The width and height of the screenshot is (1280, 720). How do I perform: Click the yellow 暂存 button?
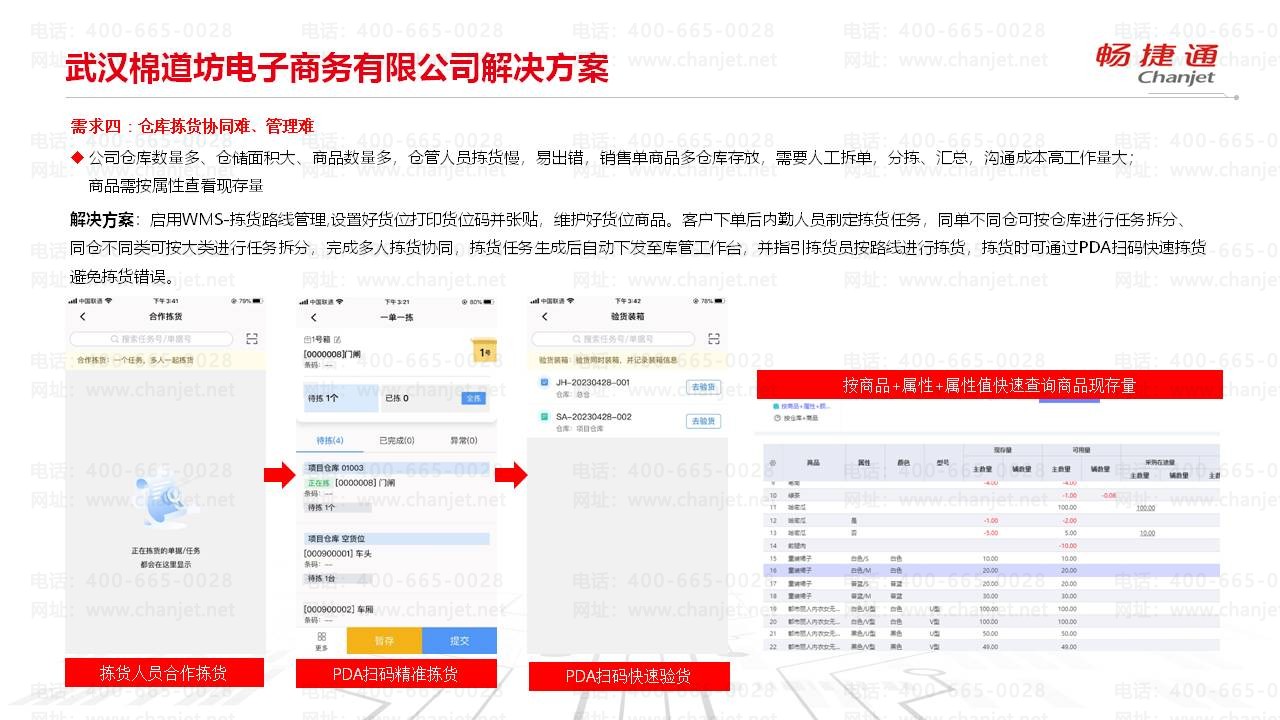point(384,641)
